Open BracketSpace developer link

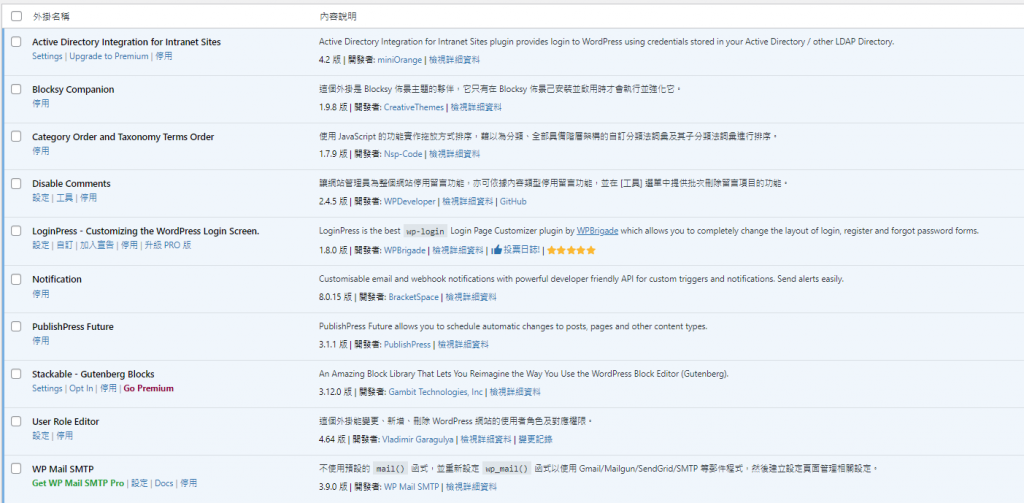[414, 297]
